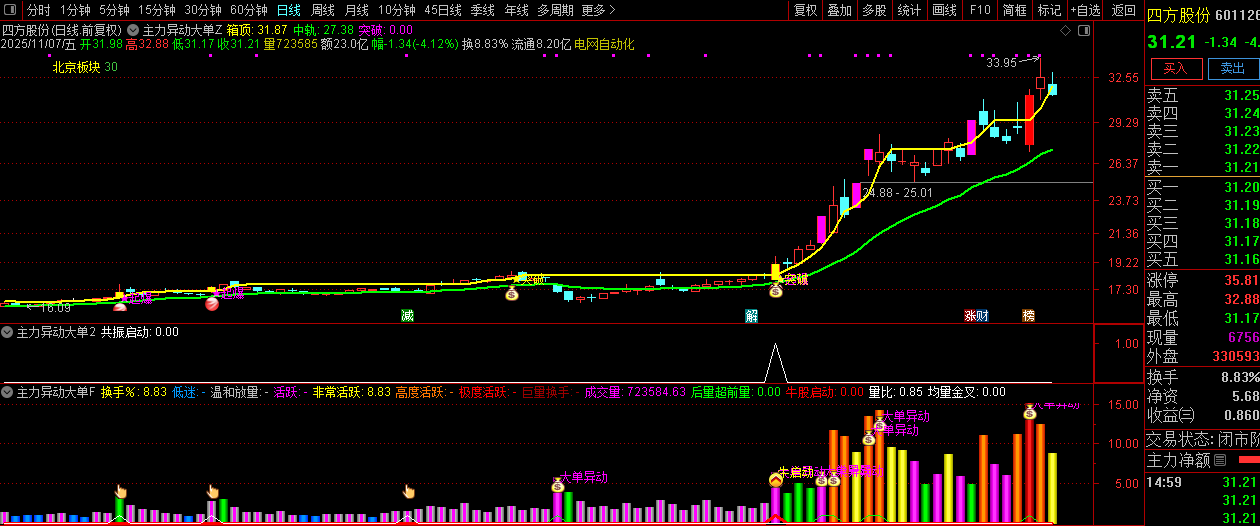The height and width of the screenshot is (526, 1260).
Task: Click 换手 turnover 8.83% row
Action: [x=1202, y=377]
